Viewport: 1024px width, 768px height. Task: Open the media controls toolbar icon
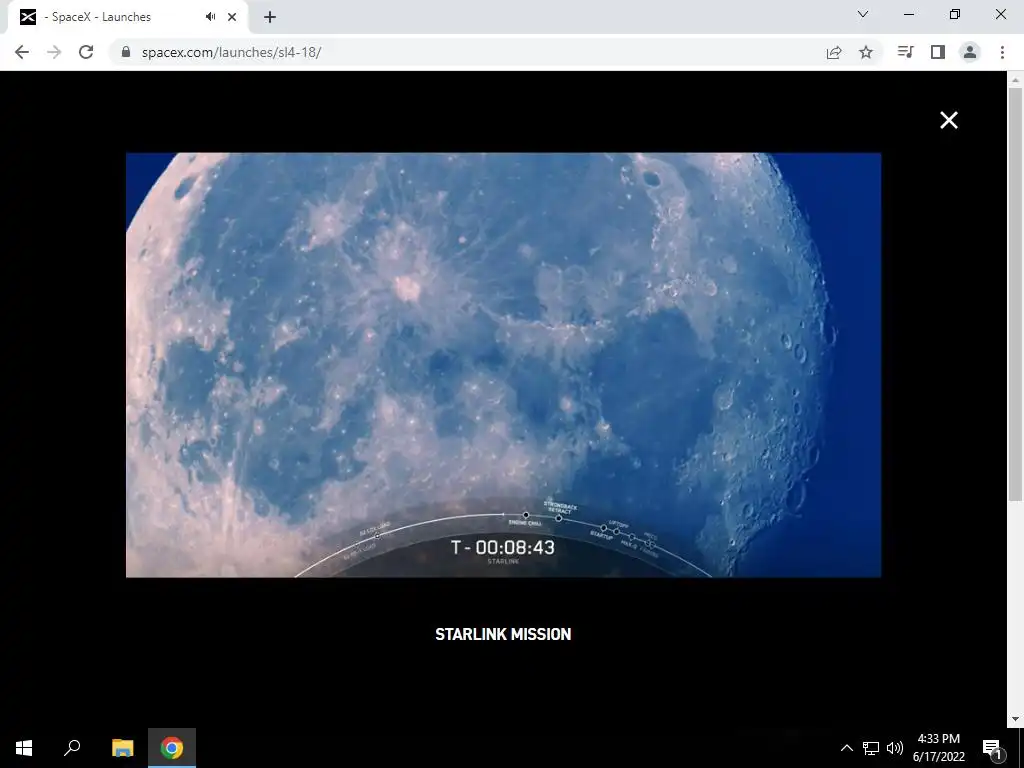pyautogui.click(x=906, y=52)
